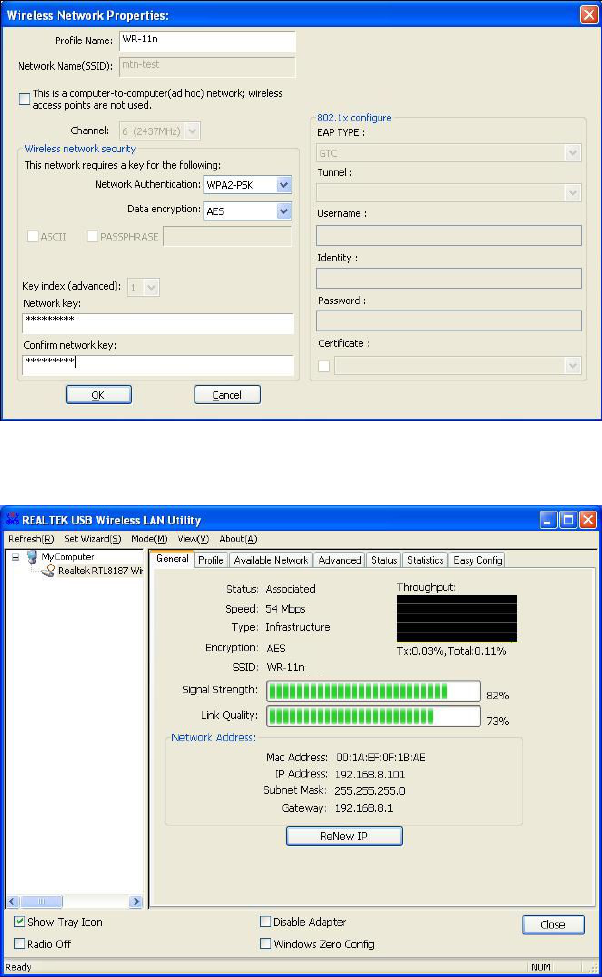
Task: Enable Windows Zero Config checkbox
Action: click(265, 943)
